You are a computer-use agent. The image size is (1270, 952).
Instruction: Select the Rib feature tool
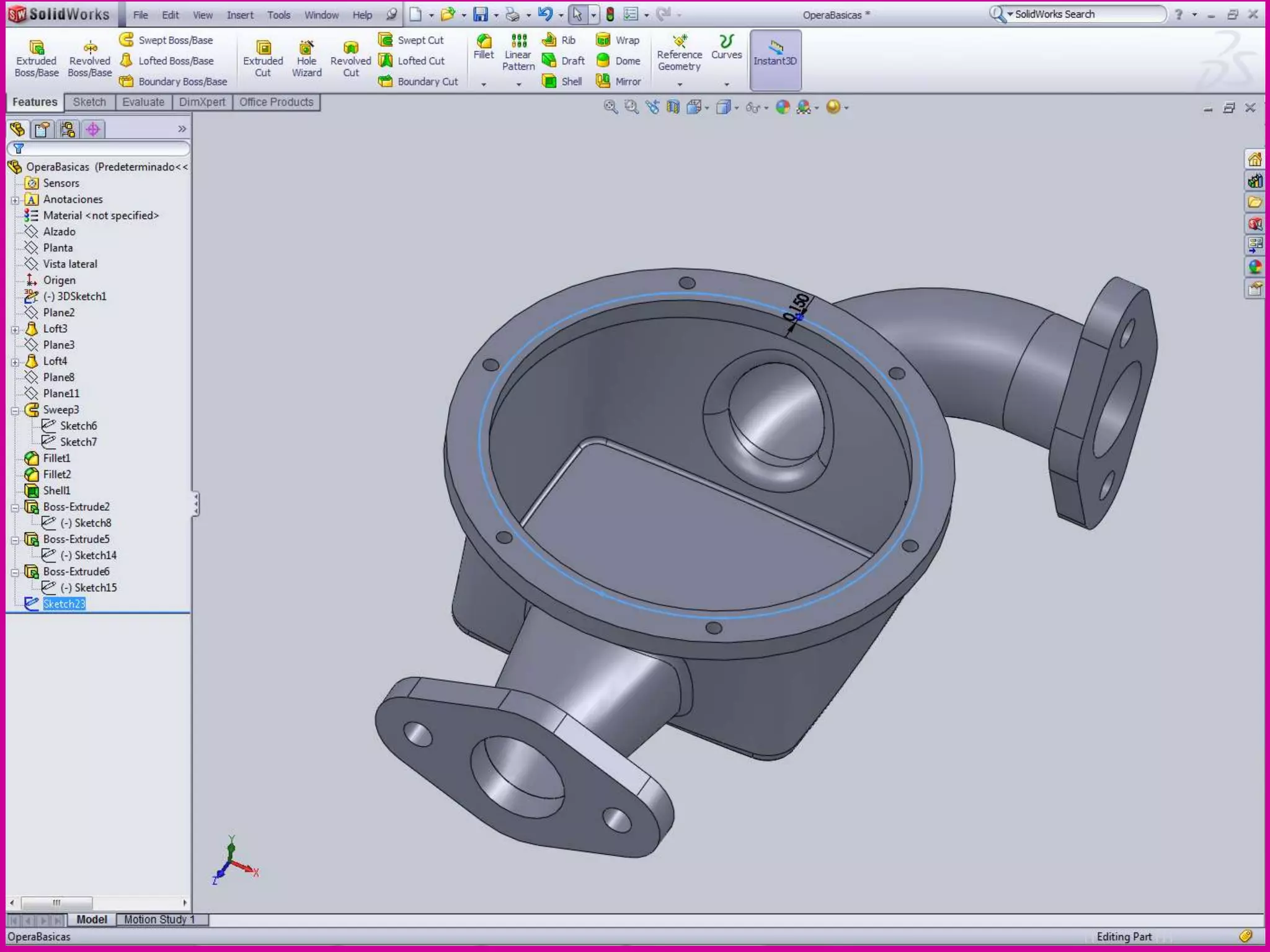(x=559, y=40)
